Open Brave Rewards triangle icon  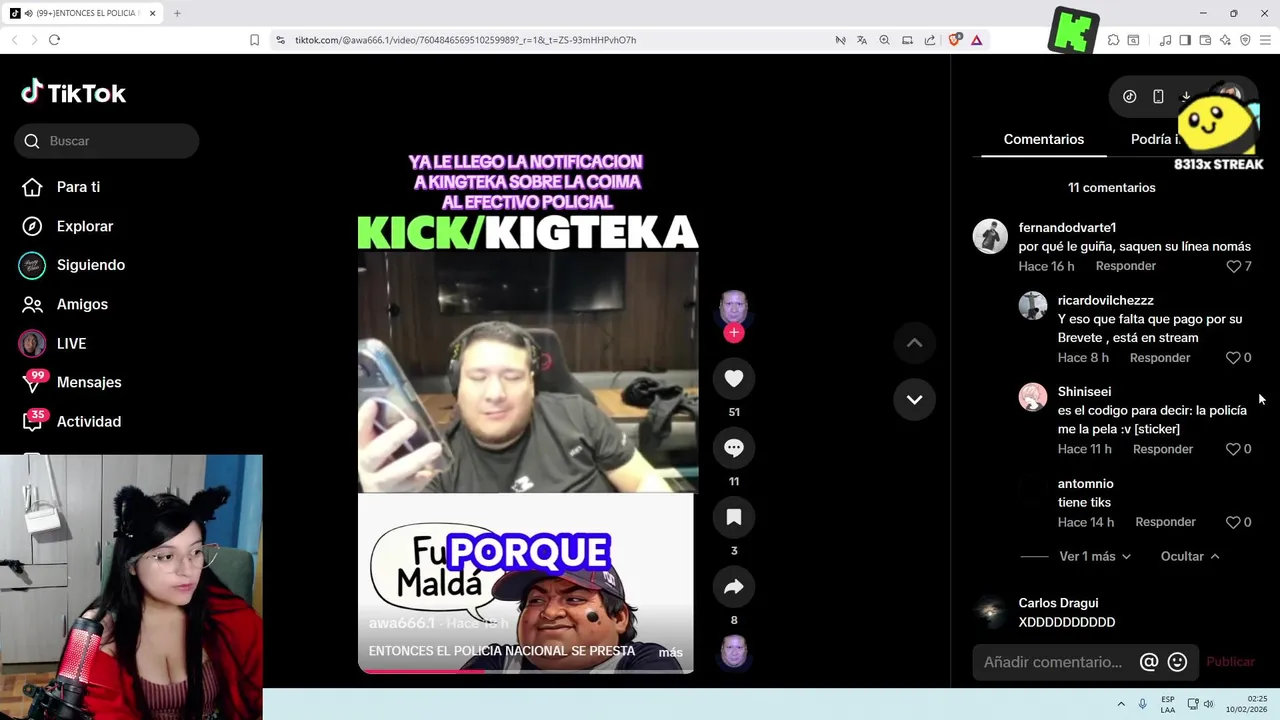tap(976, 40)
